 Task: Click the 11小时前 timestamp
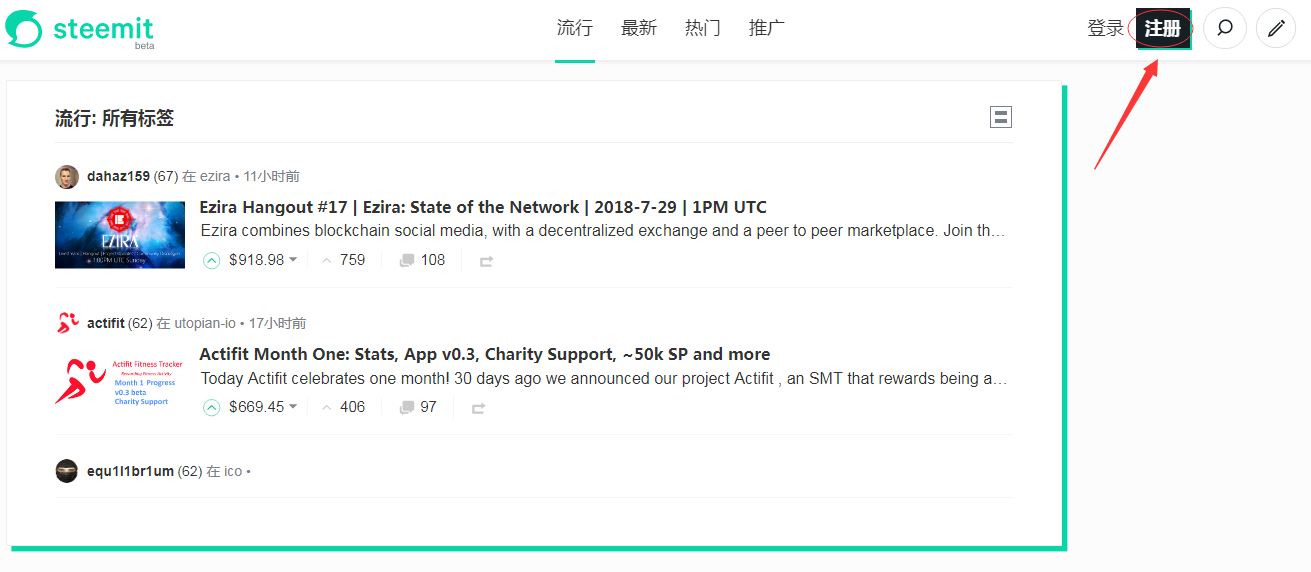[271, 176]
